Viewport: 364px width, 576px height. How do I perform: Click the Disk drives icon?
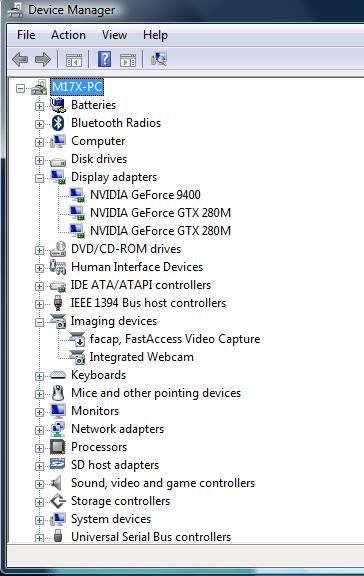[x=58, y=161]
